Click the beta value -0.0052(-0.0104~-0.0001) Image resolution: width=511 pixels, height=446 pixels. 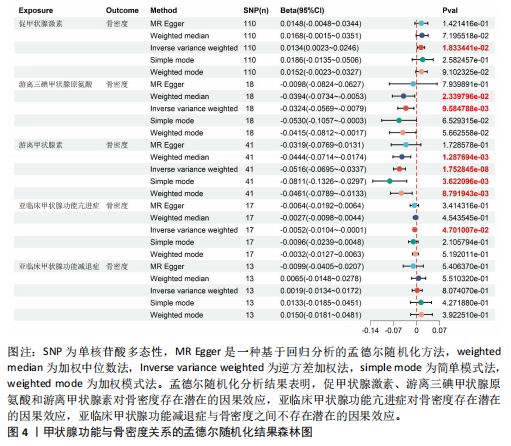click(x=323, y=230)
